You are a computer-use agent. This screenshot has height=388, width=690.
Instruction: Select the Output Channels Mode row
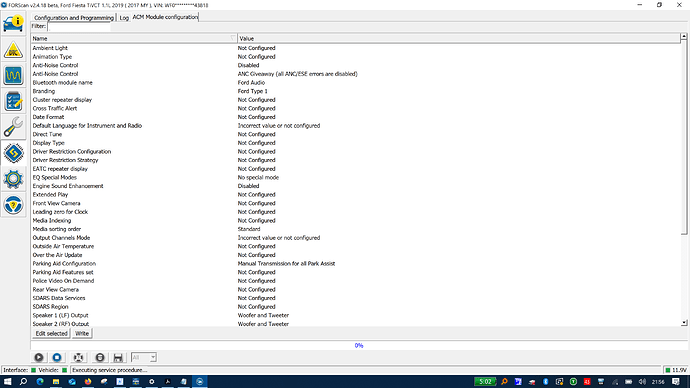(x=356, y=238)
